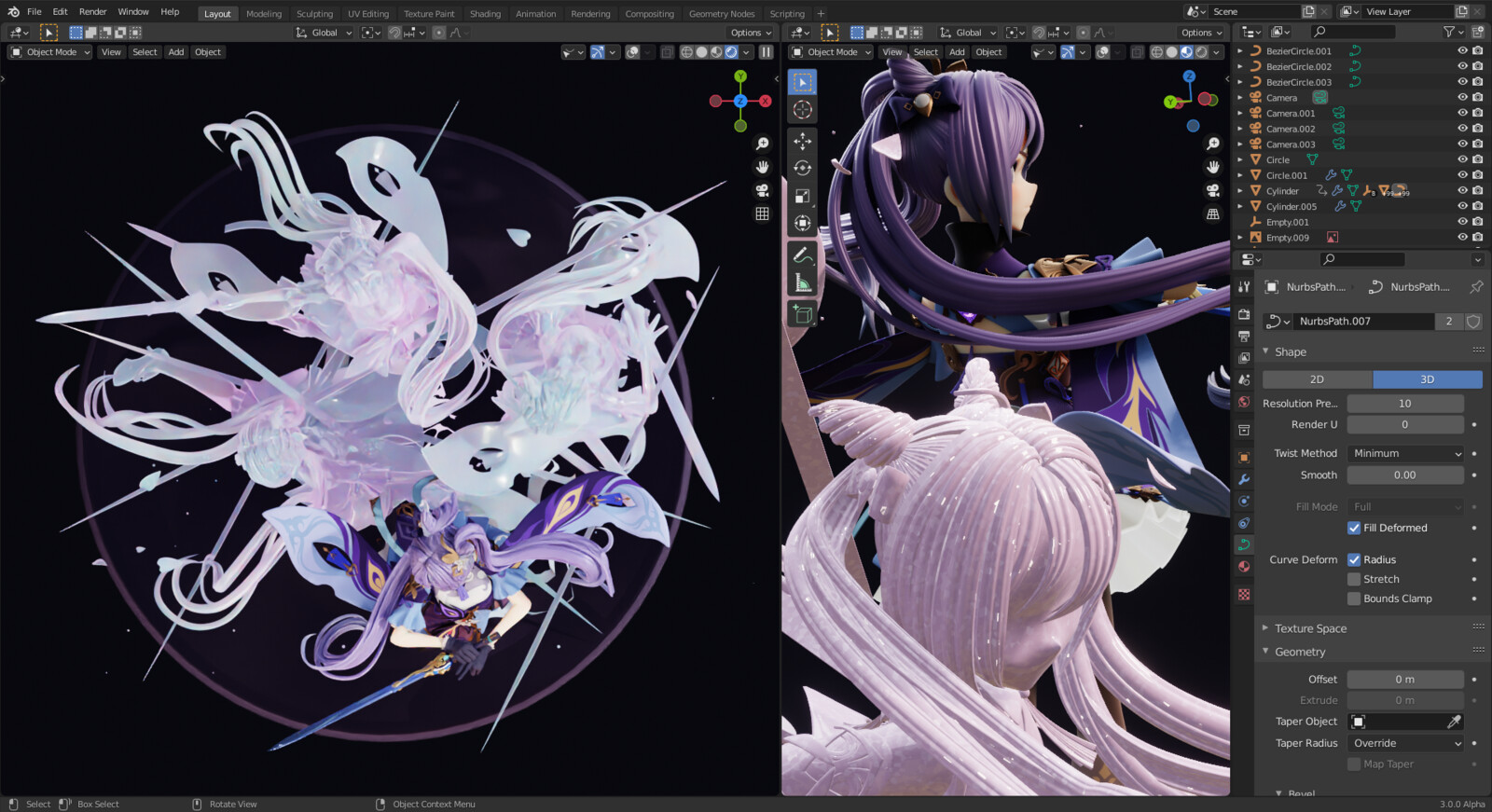Toggle camera view in left viewport
1492x812 pixels.
(x=762, y=190)
